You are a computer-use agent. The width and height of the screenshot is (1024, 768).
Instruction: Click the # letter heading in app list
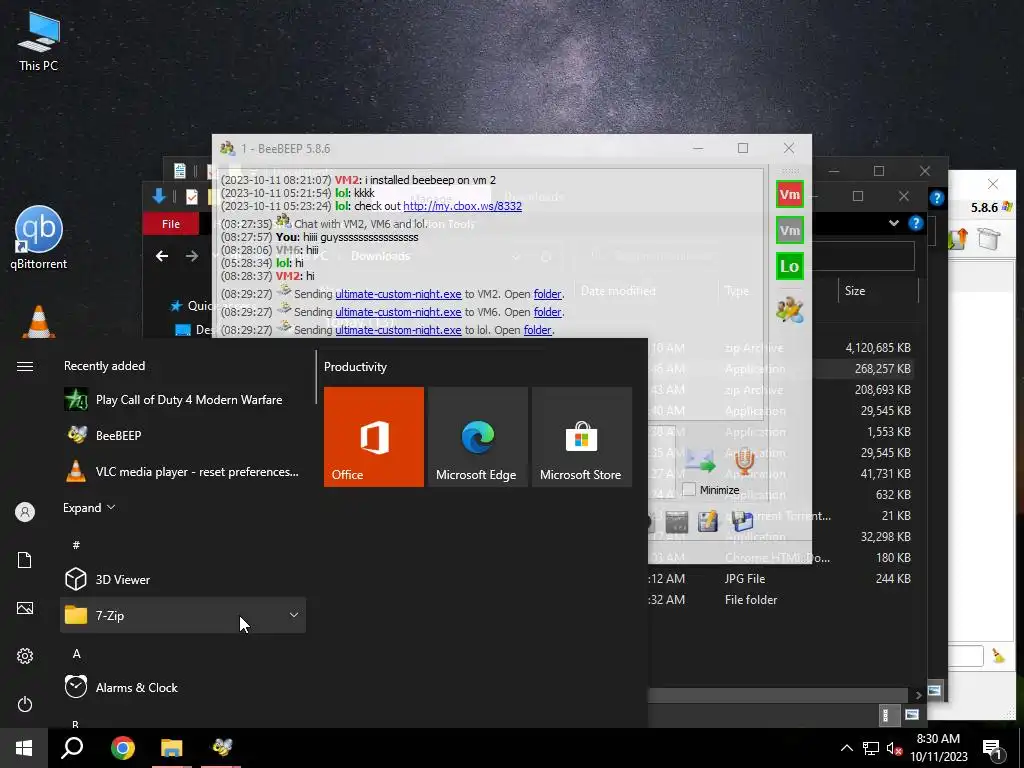(x=76, y=545)
